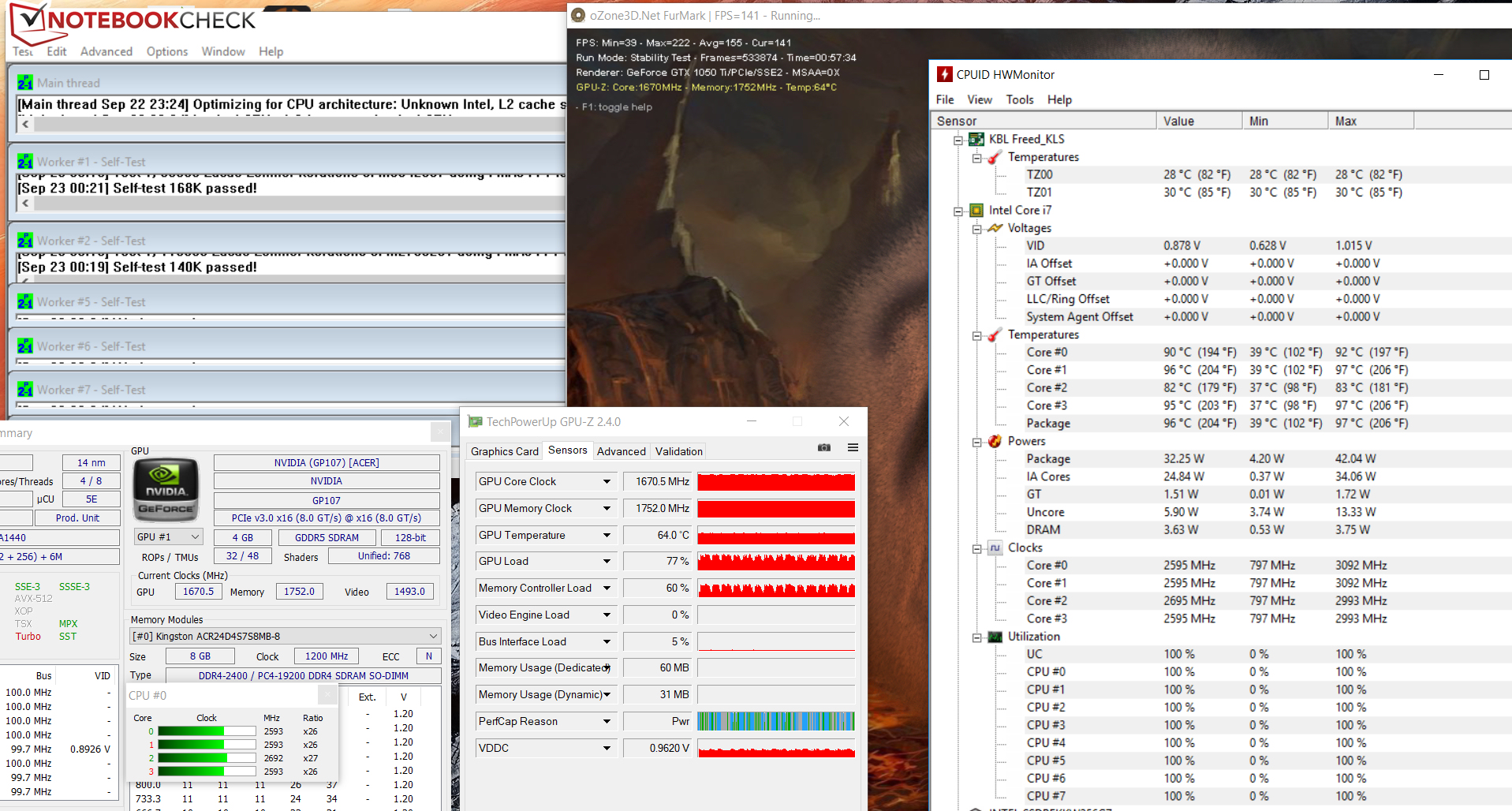This screenshot has height=811, width=1512.
Task: Click the Core 2 green clock bar
Action: click(x=207, y=758)
